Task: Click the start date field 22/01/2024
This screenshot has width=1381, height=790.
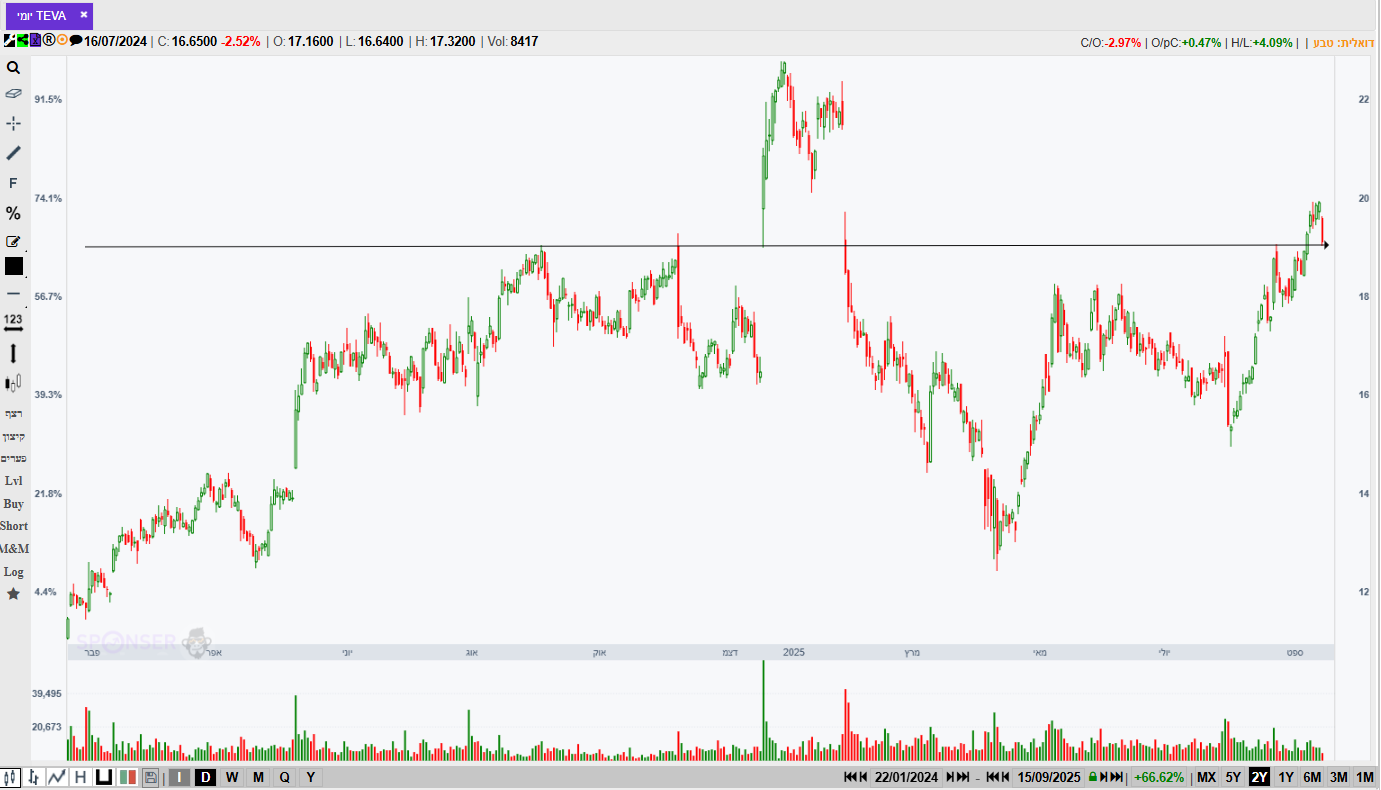Action: point(906,777)
